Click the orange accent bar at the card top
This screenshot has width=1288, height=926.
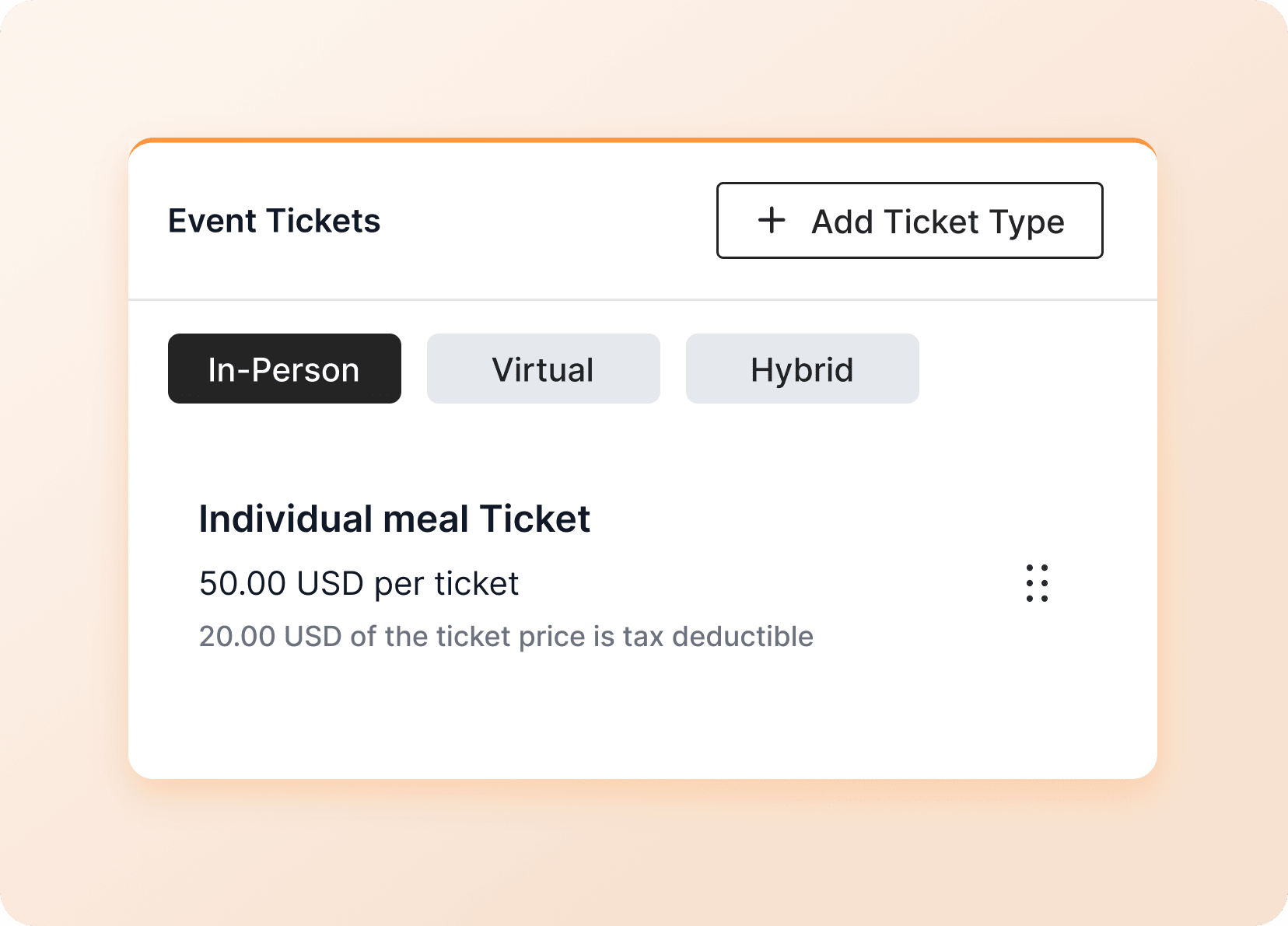point(642,142)
